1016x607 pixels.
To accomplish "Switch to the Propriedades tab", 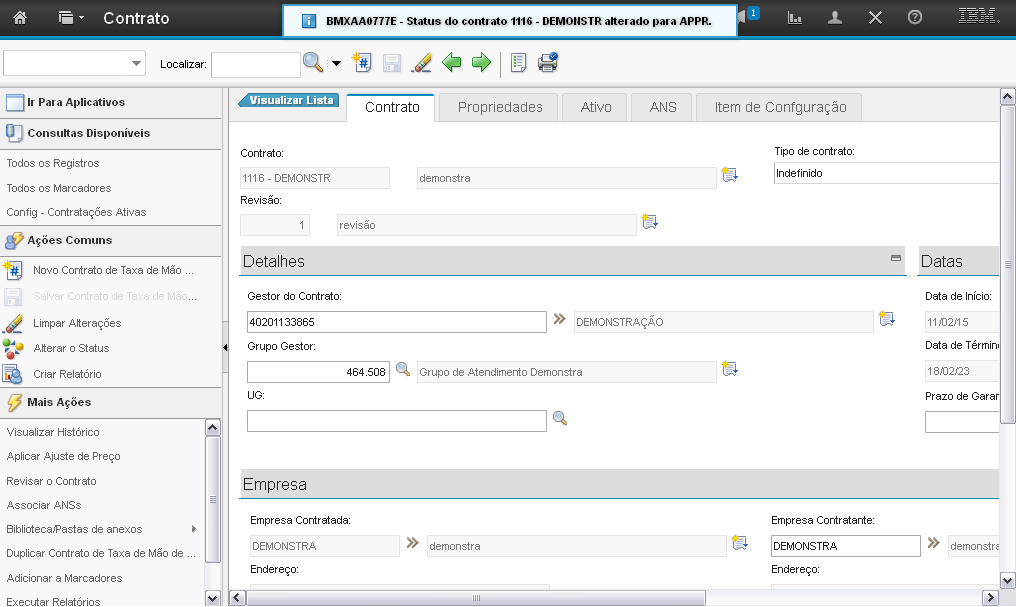I will (x=500, y=108).
